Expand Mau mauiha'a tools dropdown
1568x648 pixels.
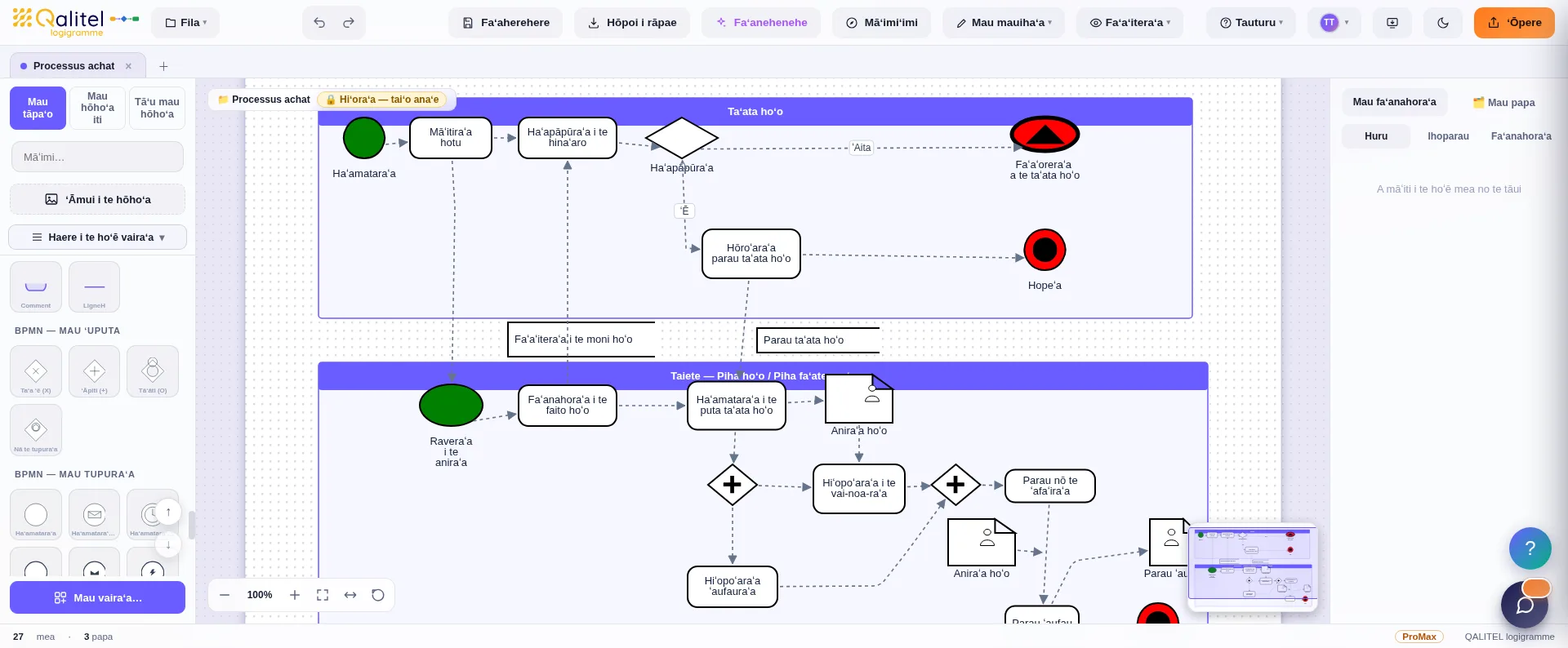tap(1004, 23)
